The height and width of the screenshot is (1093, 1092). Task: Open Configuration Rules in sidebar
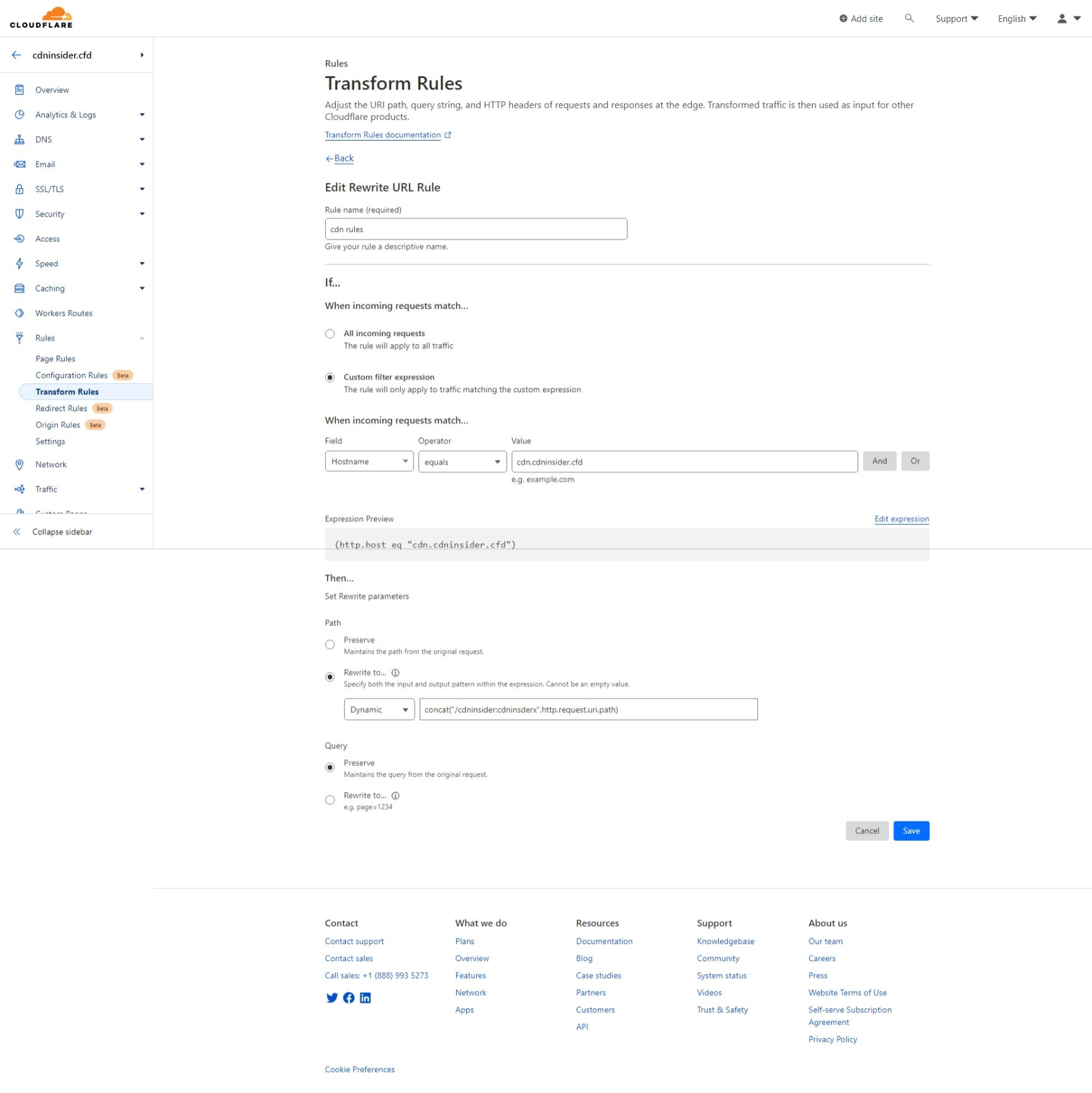tap(72, 375)
